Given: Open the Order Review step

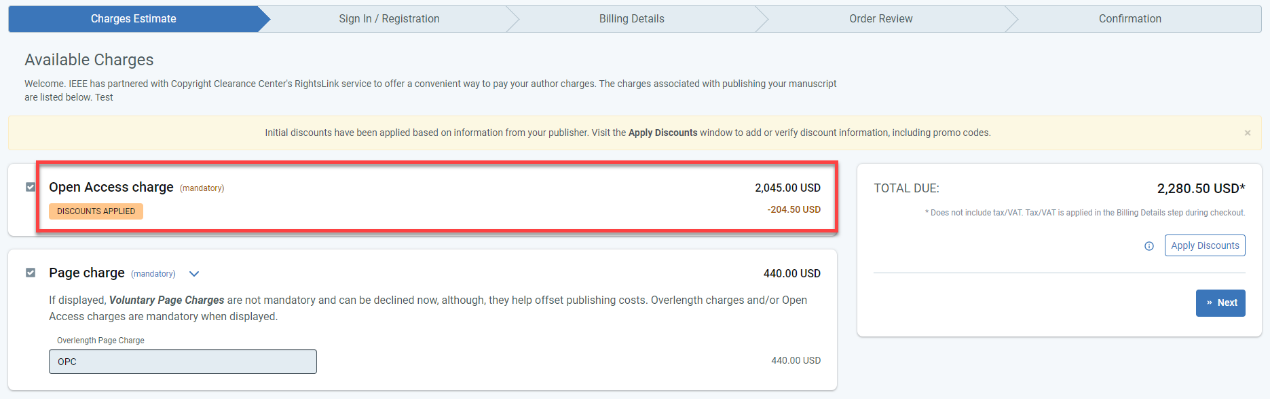Looking at the screenshot, I should pyautogui.click(x=880, y=19).
